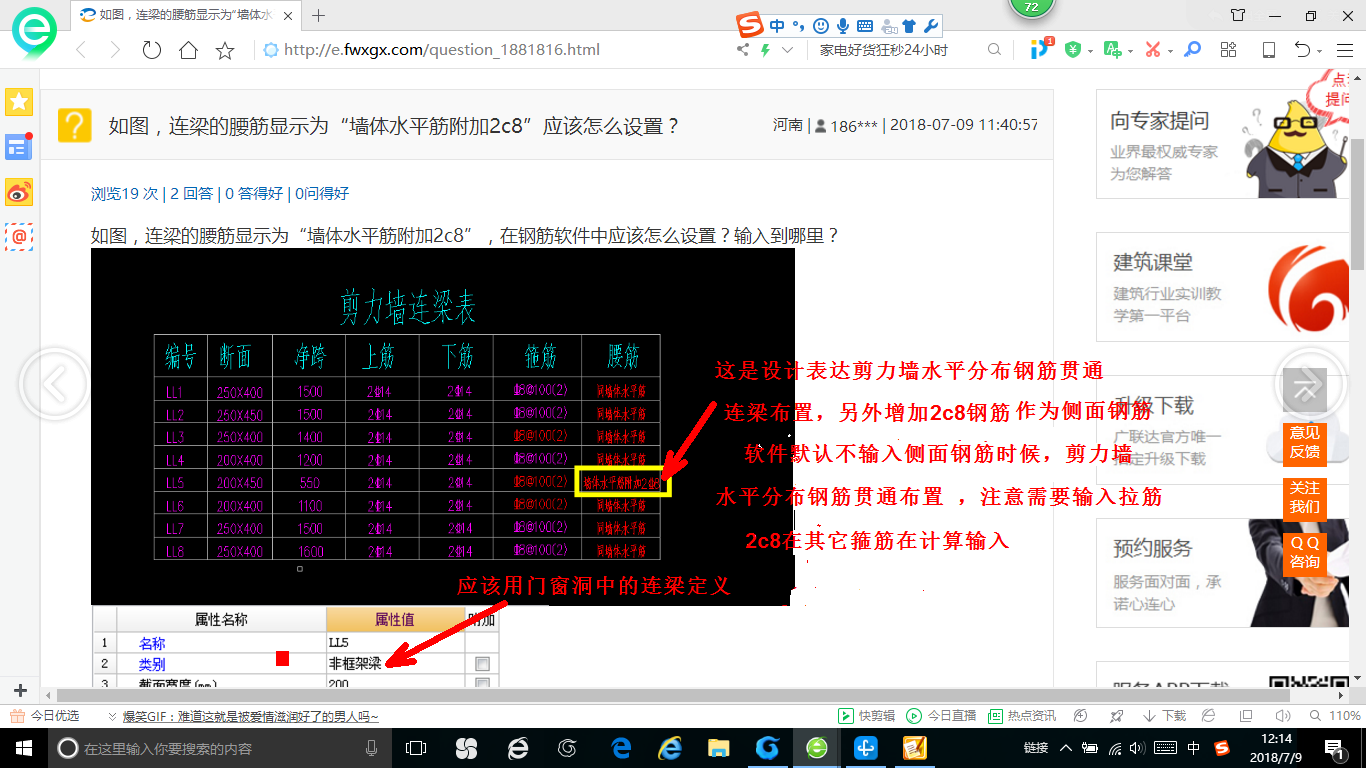The image size is (1366, 768).
Task: Show hidden system tray icons chevron
Action: [1065, 747]
